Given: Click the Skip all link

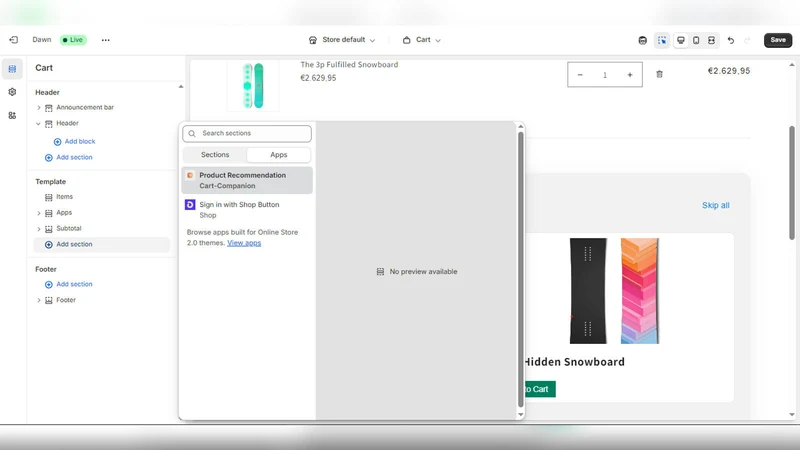Looking at the screenshot, I should tap(715, 205).
